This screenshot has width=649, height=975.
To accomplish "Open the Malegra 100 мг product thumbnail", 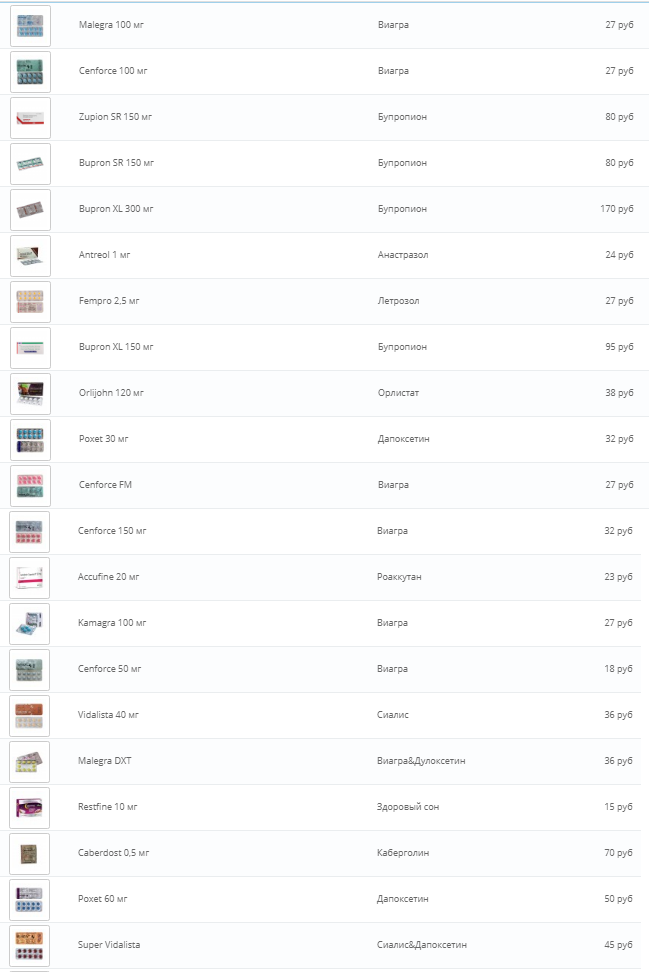I will (x=30, y=25).
